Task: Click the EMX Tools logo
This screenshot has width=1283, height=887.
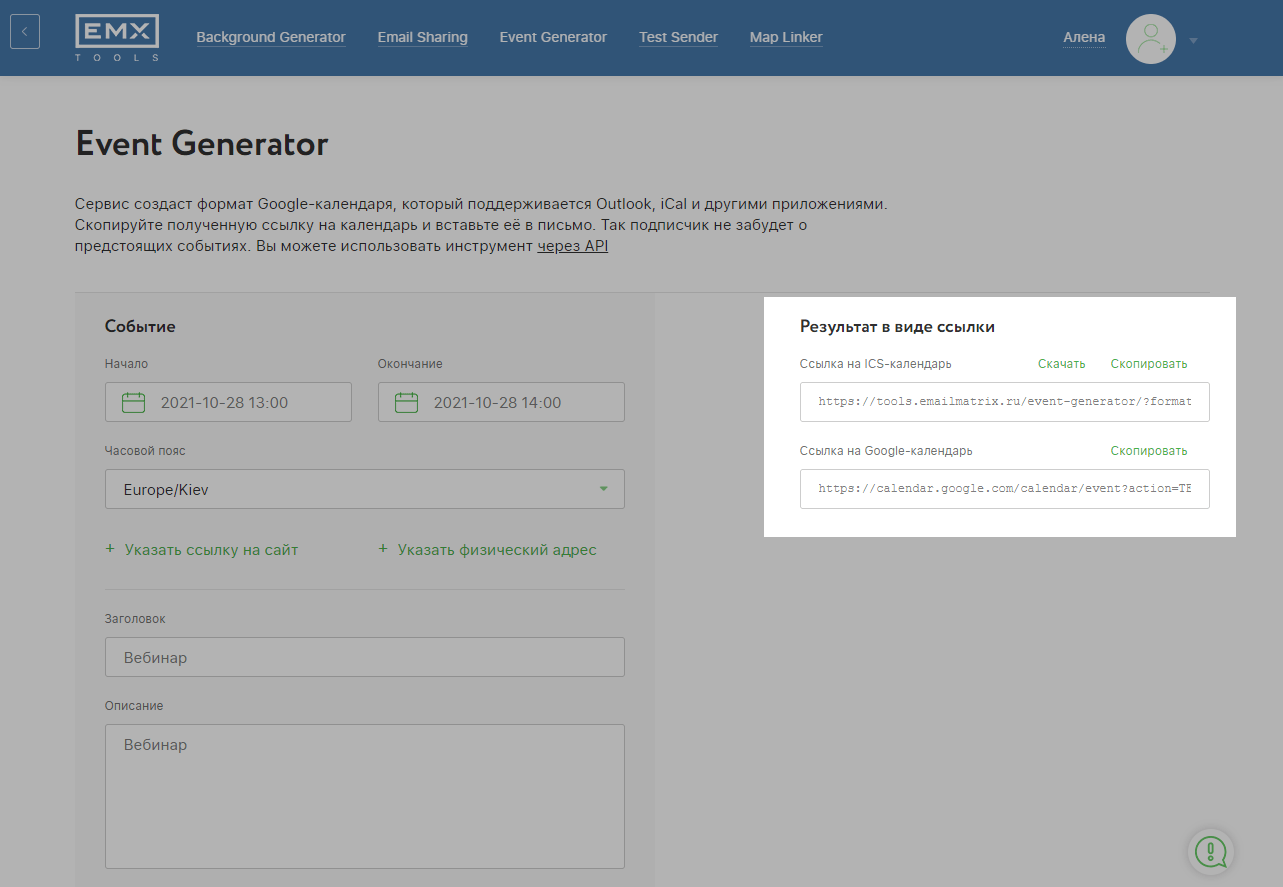Action: click(x=117, y=38)
